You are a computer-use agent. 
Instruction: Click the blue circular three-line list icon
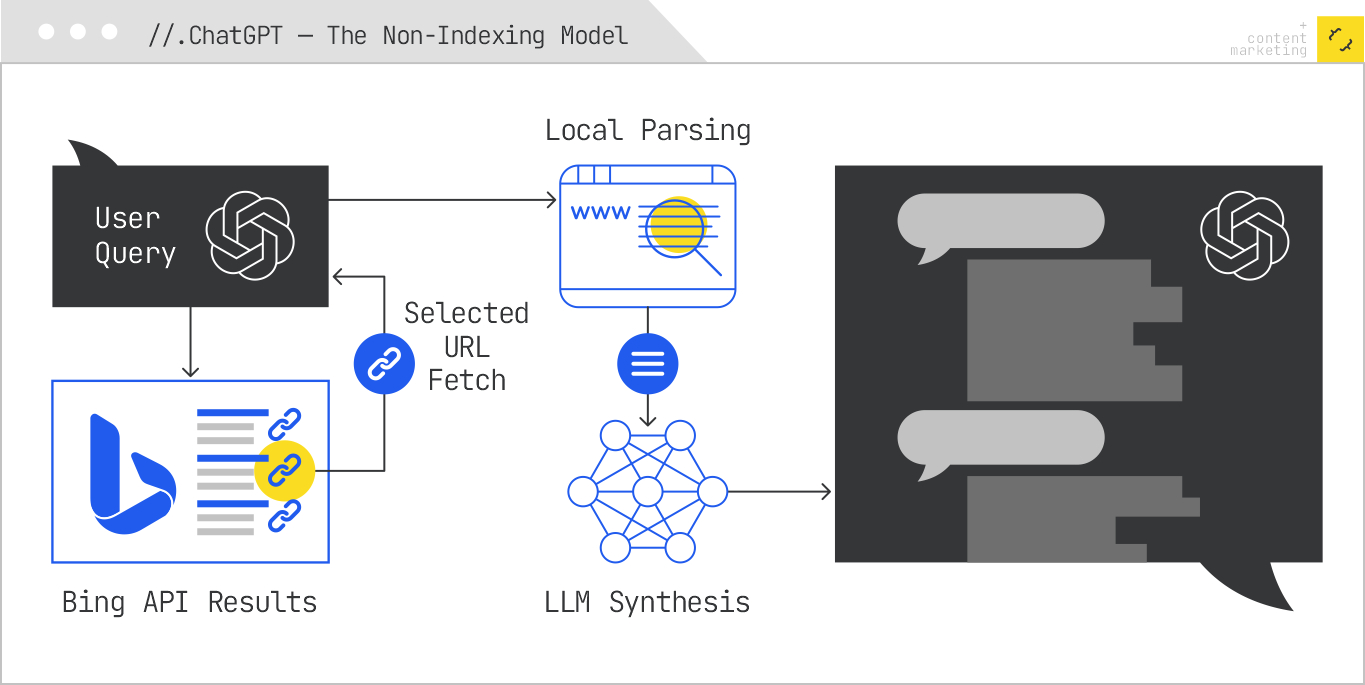[647, 363]
